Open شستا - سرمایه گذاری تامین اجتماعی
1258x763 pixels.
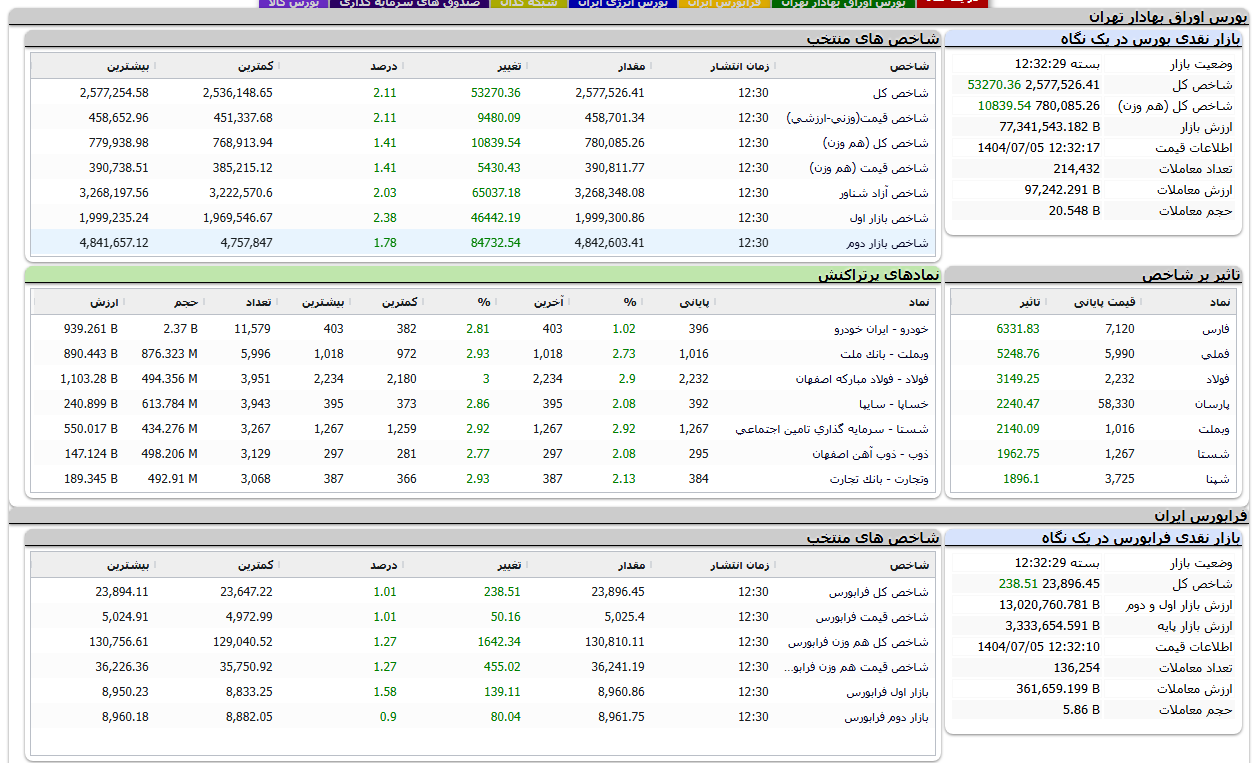point(832,429)
